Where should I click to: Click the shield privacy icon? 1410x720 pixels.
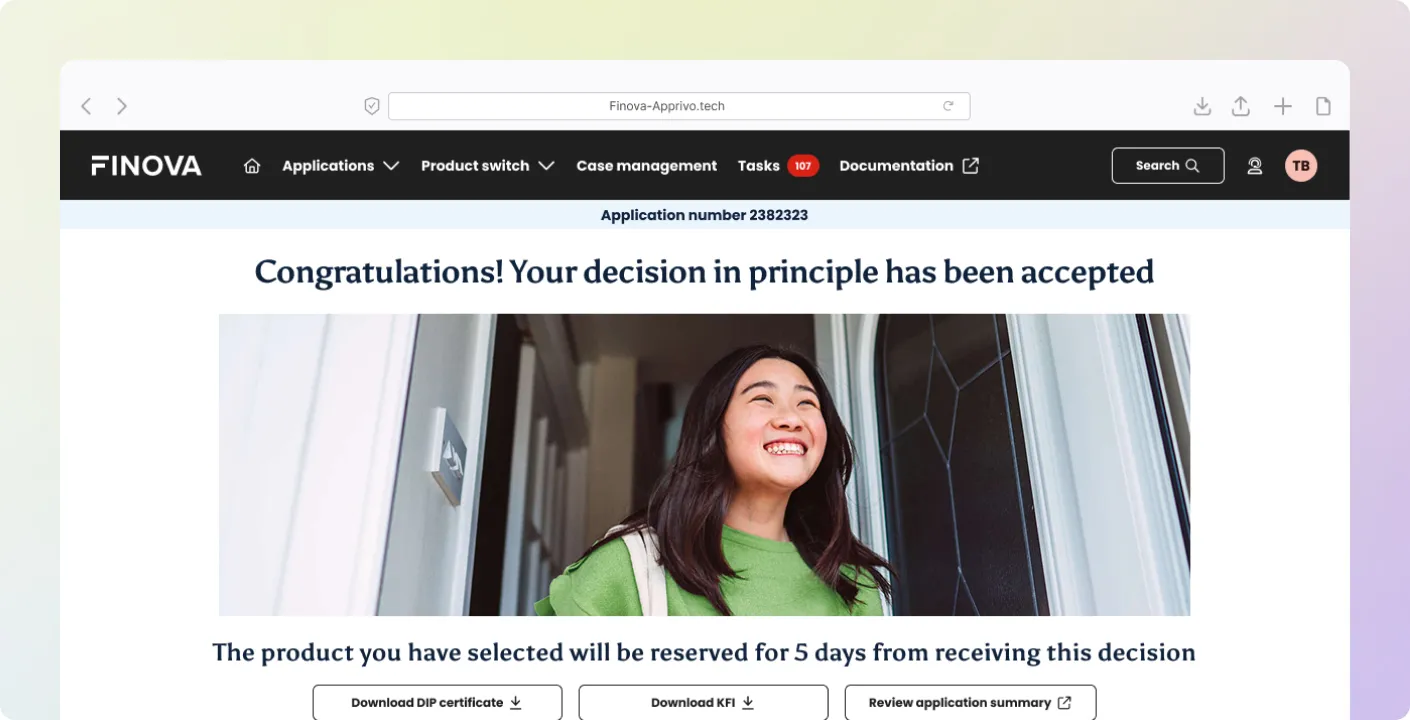372,106
